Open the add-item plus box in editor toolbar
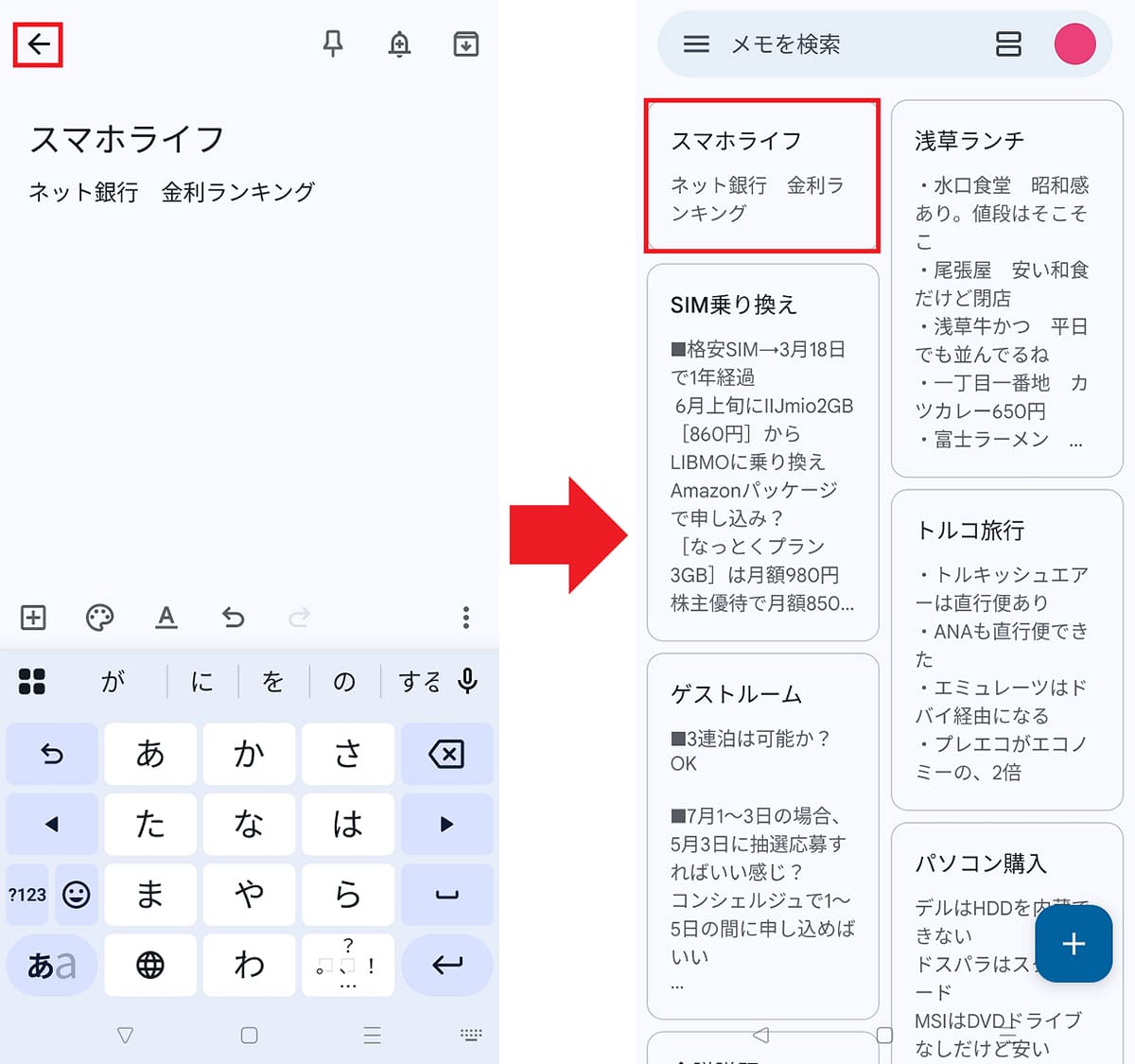1135x1064 pixels. (x=33, y=618)
